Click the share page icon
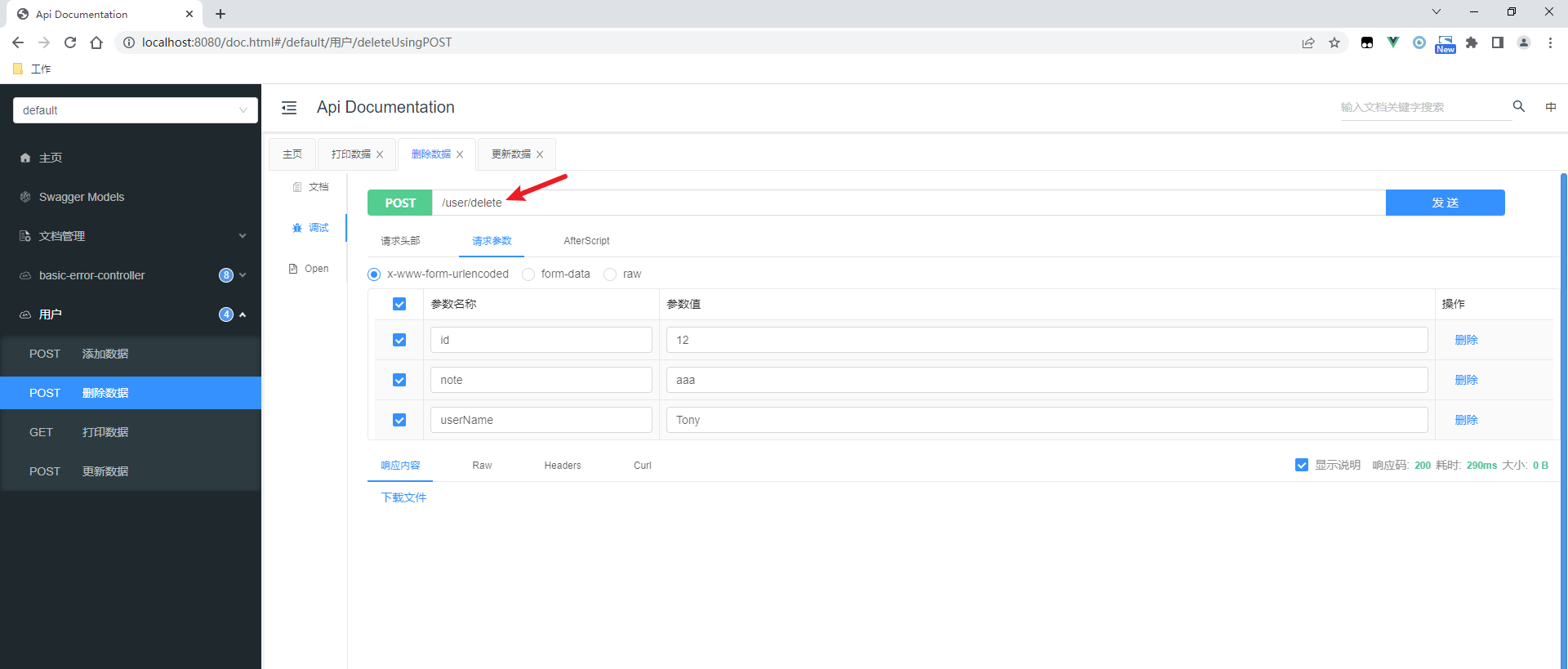The height and width of the screenshot is (669, 1568). pyautogui.click(x=1308, y=42)
